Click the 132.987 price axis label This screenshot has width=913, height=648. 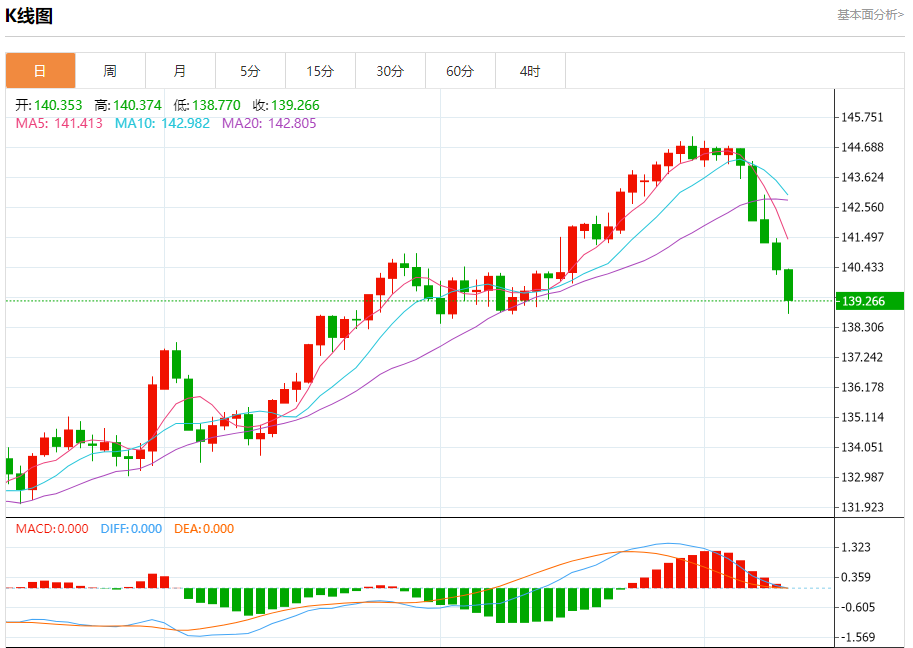pos(862,477)
